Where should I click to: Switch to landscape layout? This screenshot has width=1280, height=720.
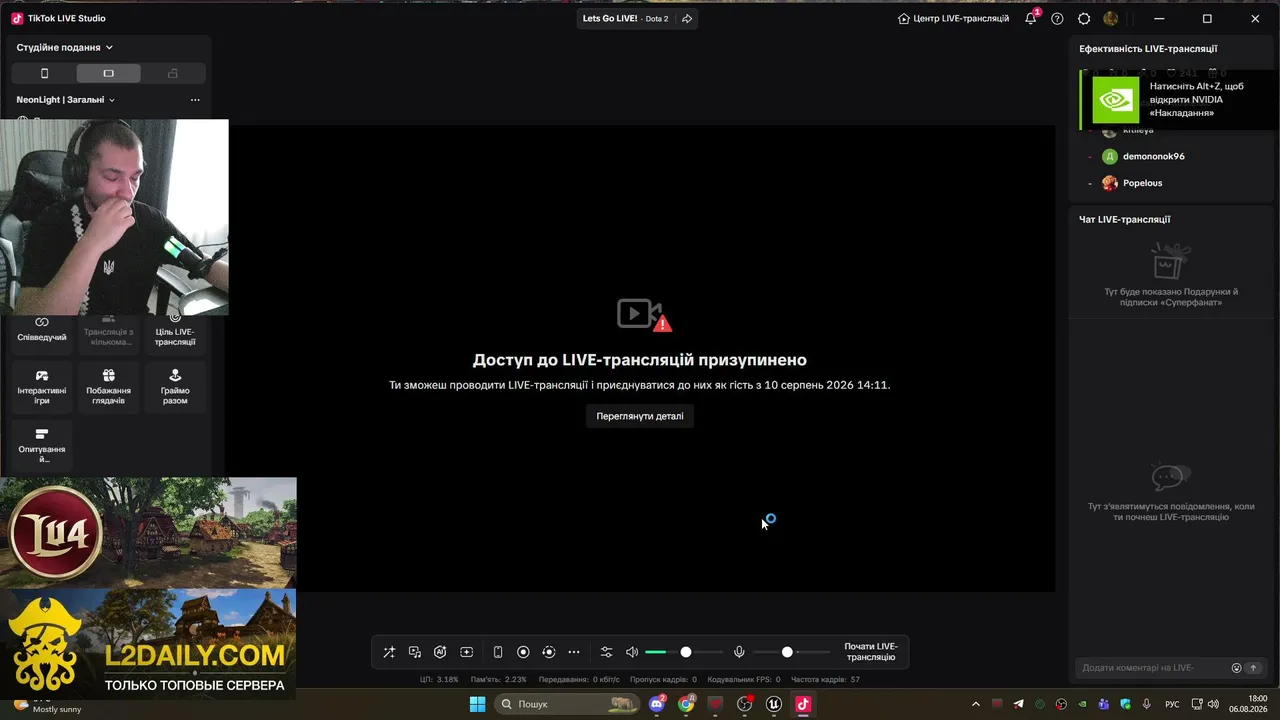pos(108,73)
